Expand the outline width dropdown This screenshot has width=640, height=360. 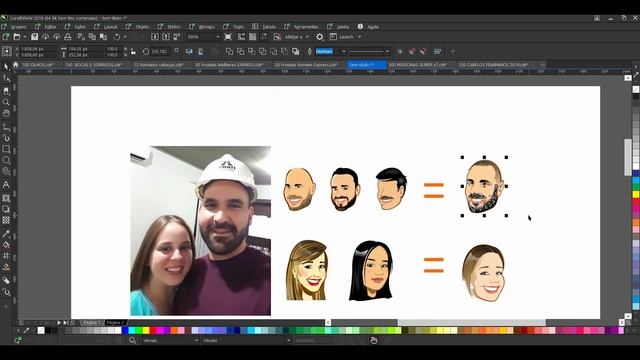344,51
